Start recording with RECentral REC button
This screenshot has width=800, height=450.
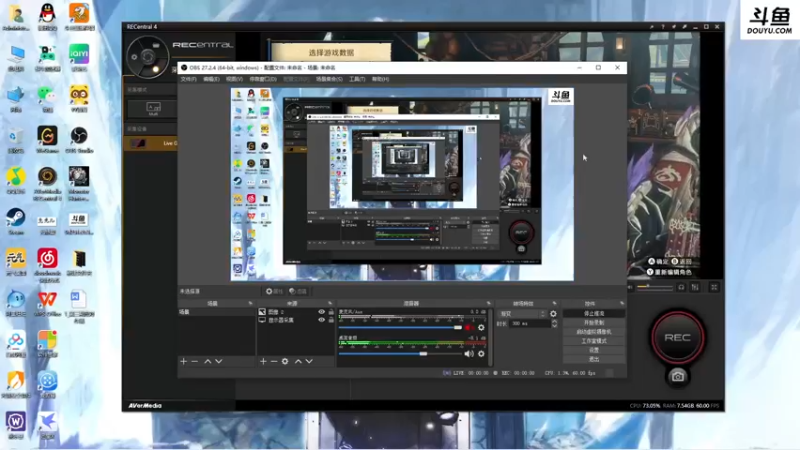(x=678, y=337)
